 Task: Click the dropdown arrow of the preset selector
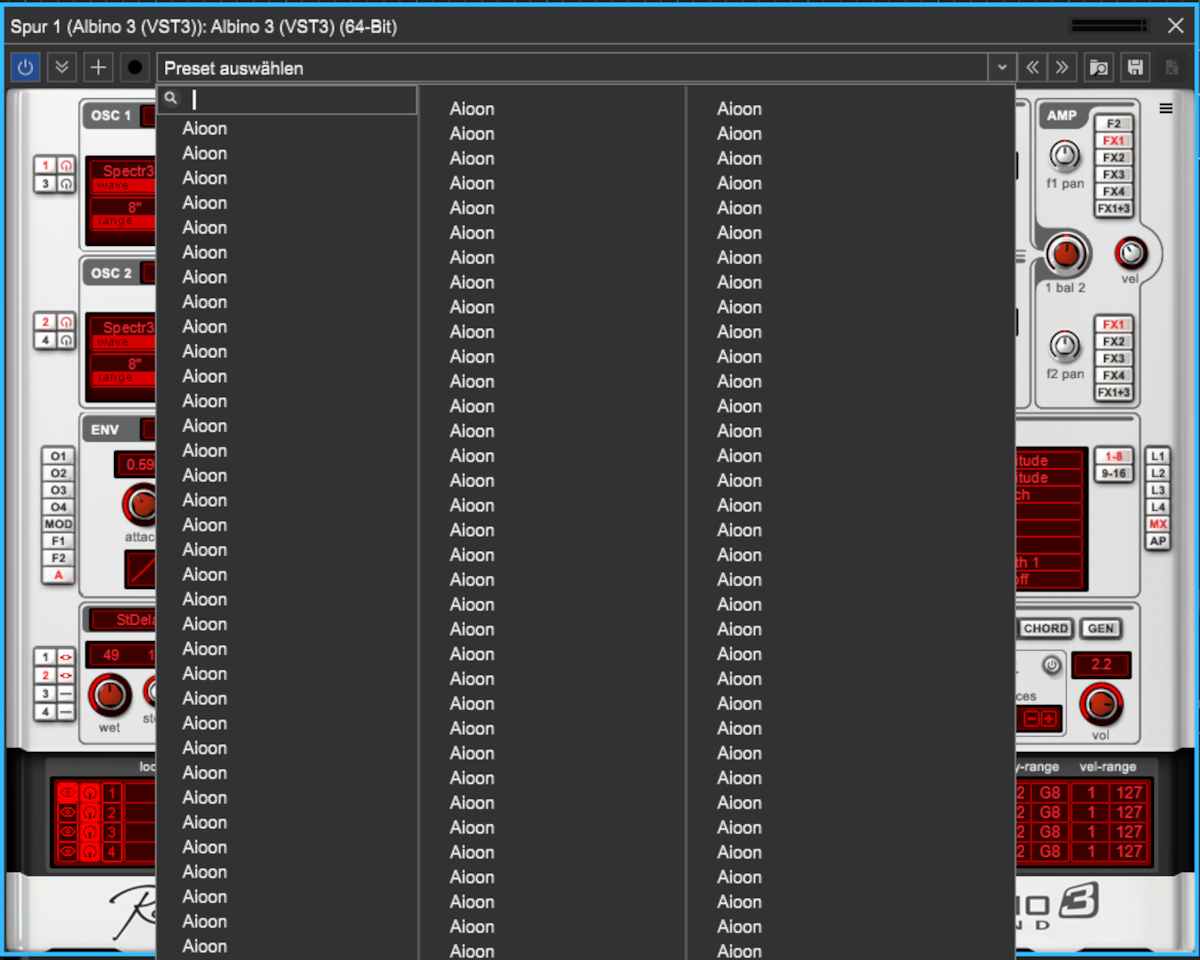(x=1002, y=68)
